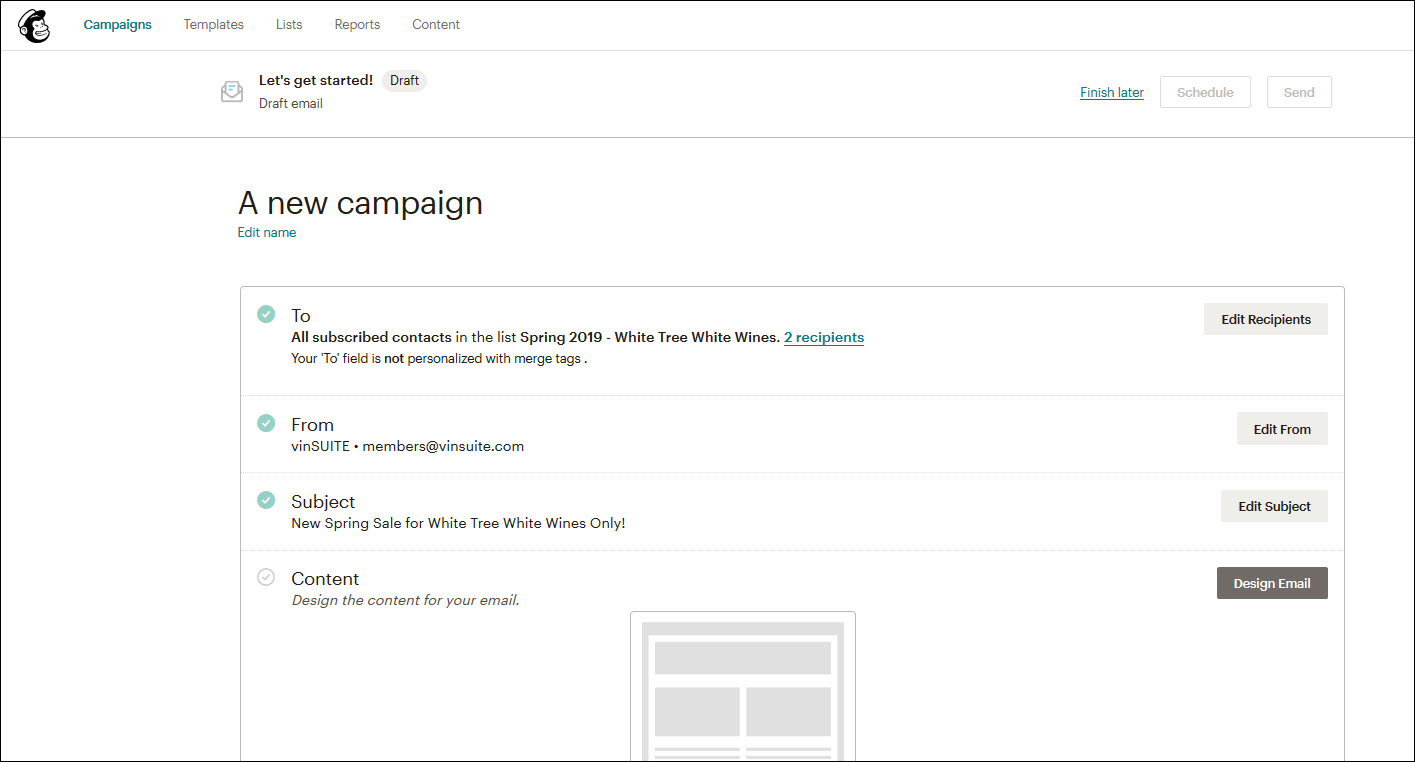Click the gray incomplete circle beside Content

[266, 577]
